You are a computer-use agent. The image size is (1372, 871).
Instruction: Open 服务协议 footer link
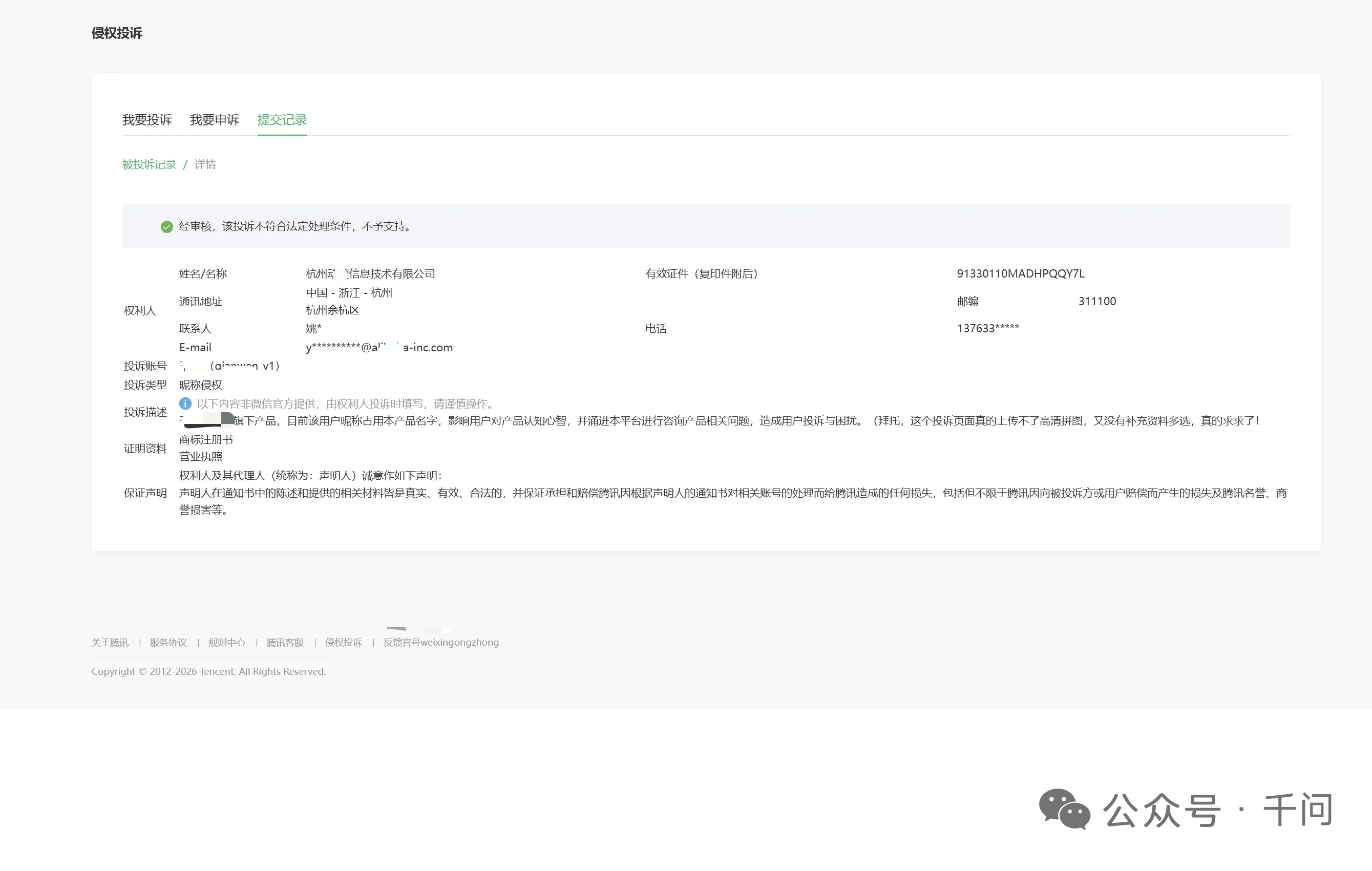(168, 643)
